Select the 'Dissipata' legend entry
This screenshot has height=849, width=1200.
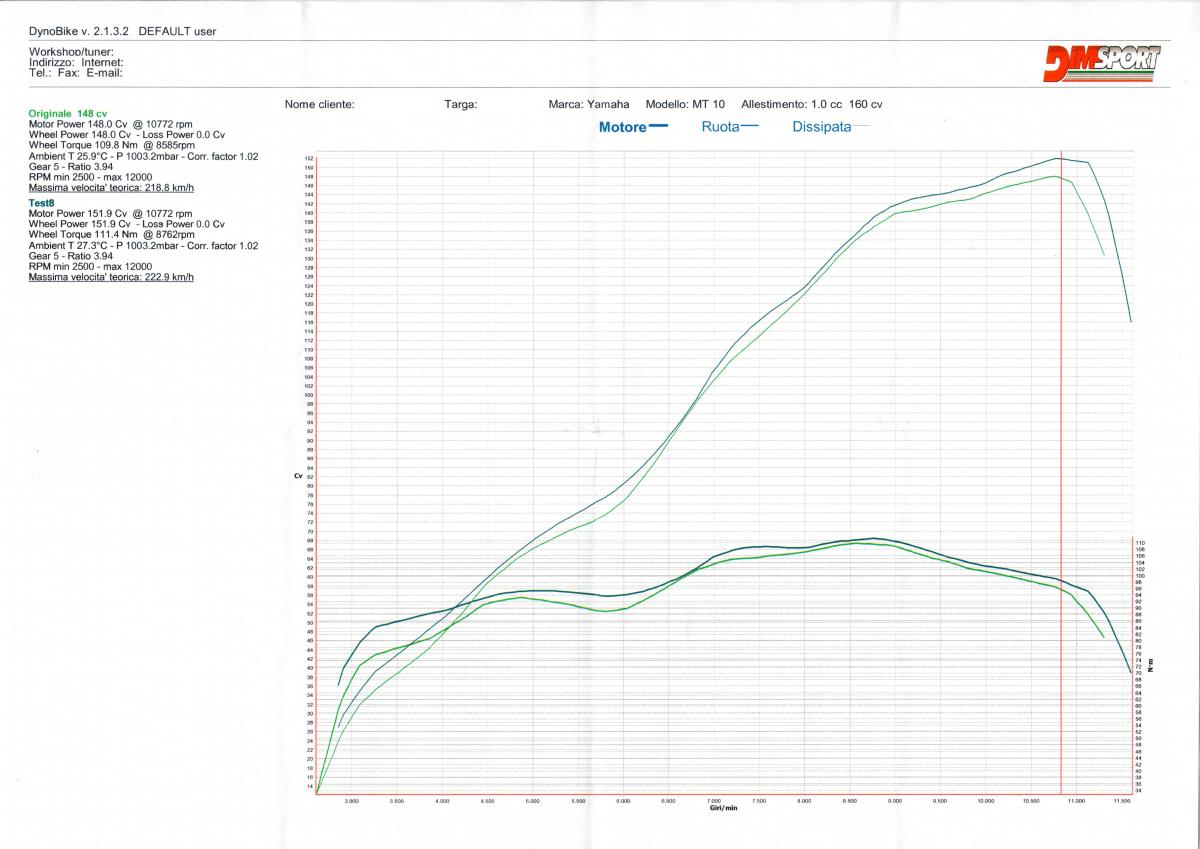click(831, 127)
